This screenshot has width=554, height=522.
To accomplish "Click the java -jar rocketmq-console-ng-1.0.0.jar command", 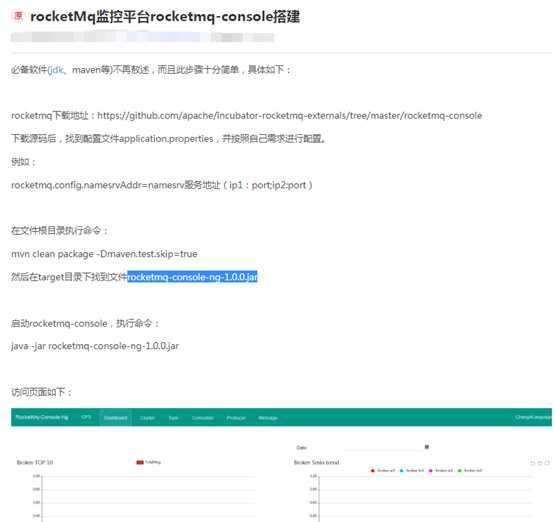I will 95,346.
